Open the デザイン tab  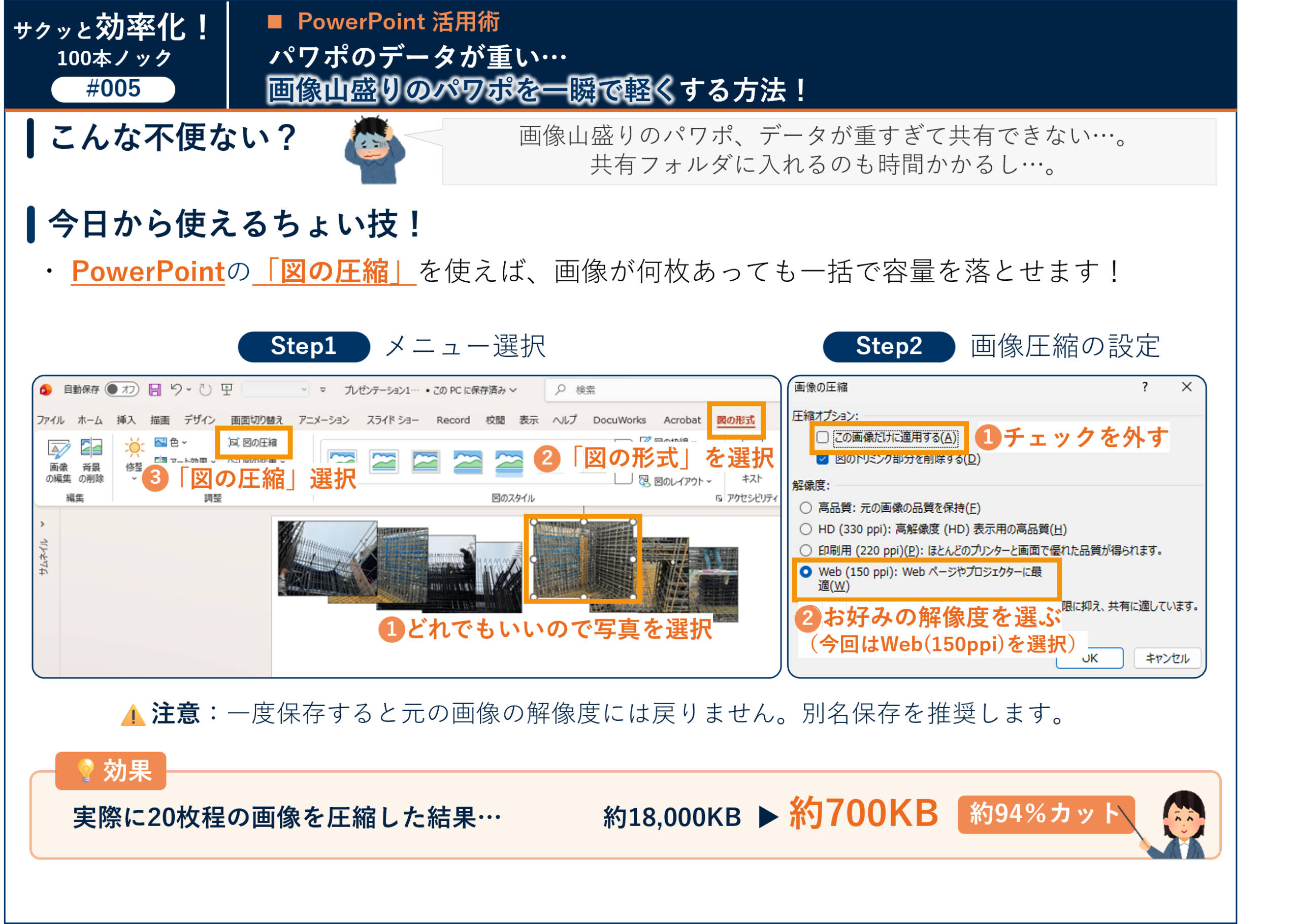(x=199, y=420)
